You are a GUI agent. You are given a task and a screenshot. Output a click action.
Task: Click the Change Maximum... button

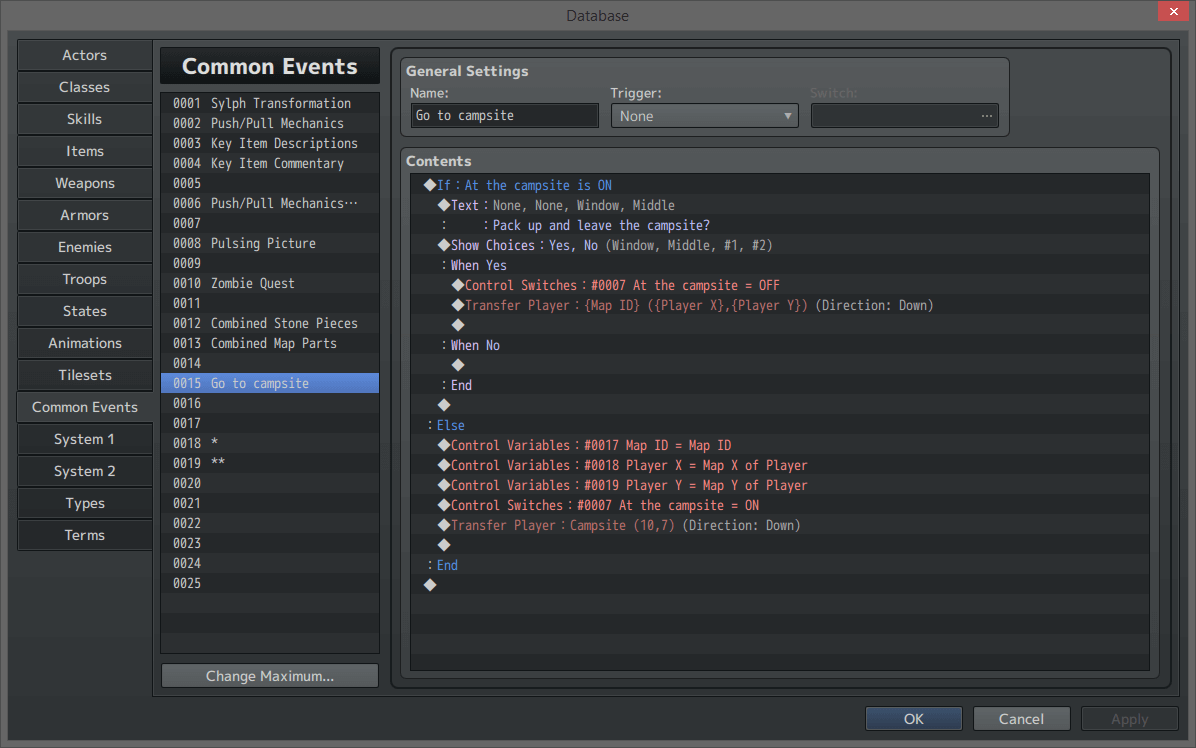(270, 676)
